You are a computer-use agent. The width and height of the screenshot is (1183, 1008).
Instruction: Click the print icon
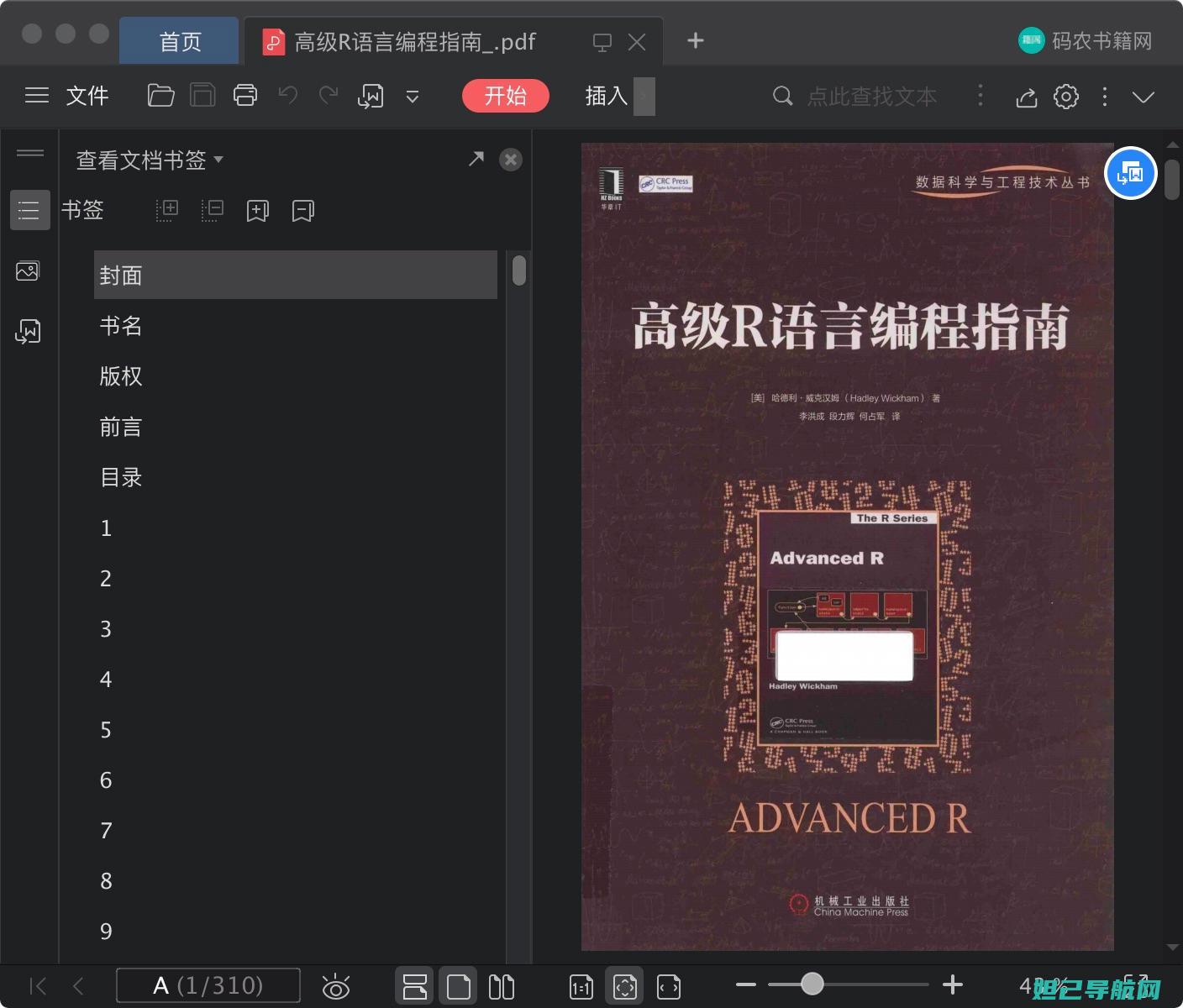click(x=245, y=96)
